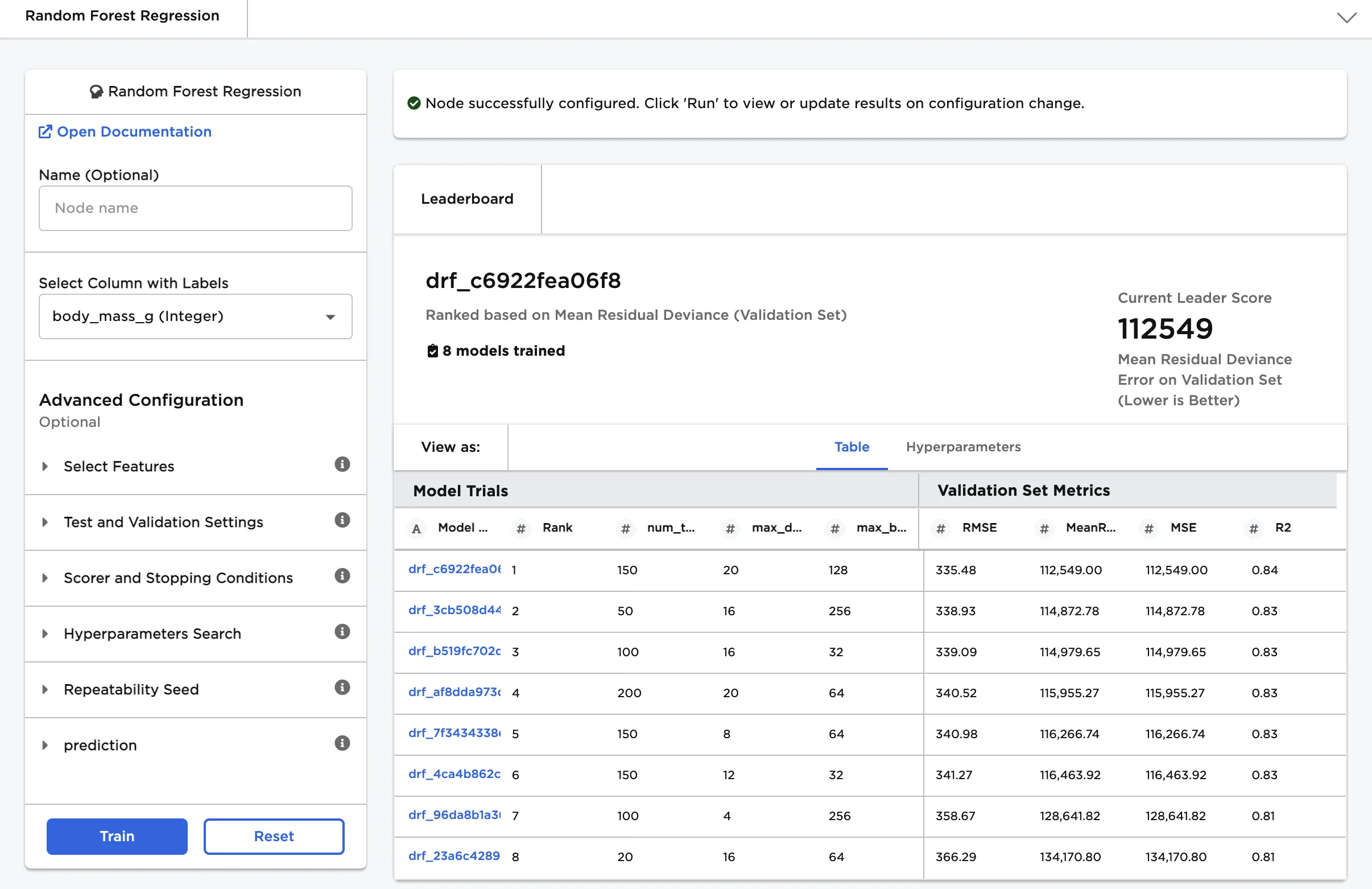Click info icon beside Select Features
The height and width of the screenshot is (889, 1372).
click(342, 464)
